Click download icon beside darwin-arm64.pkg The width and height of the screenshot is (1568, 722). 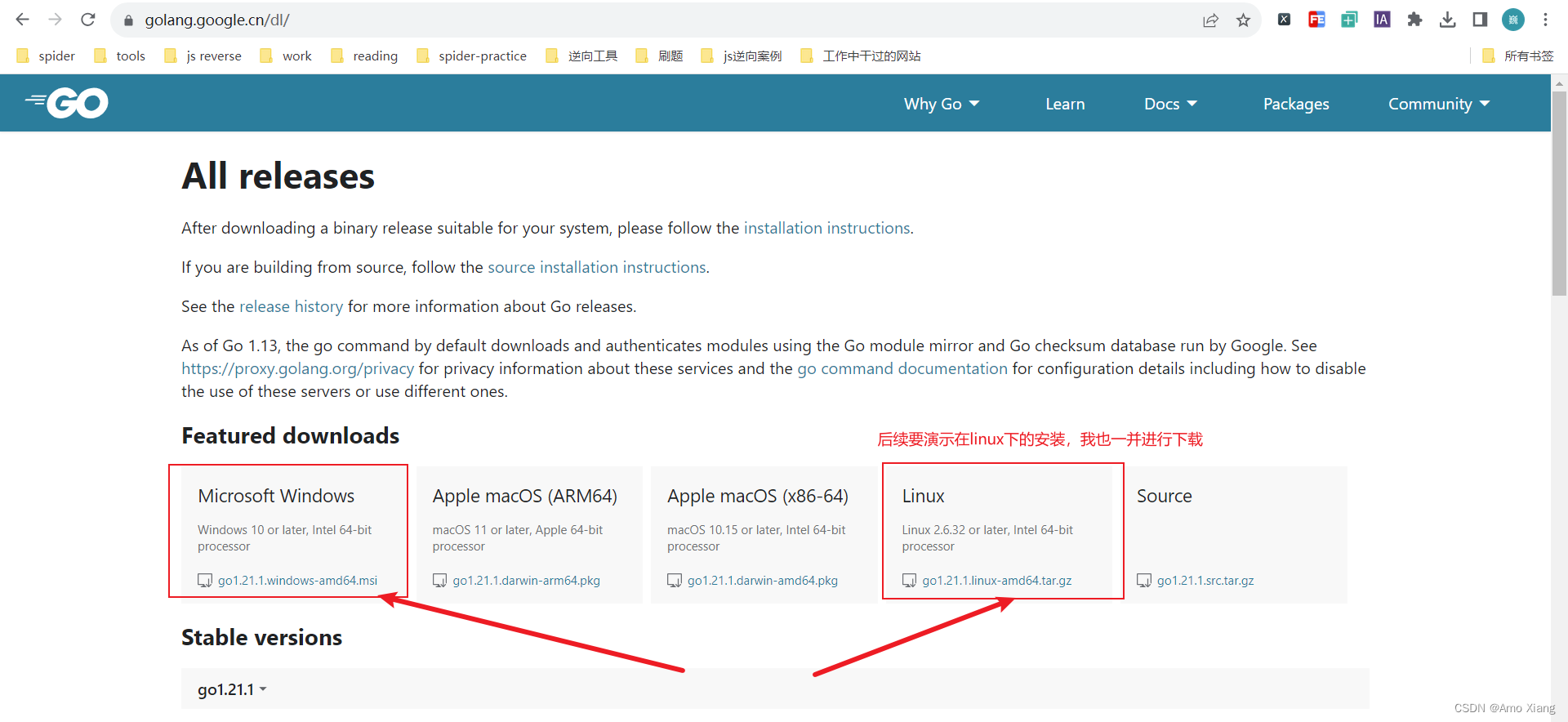pos(439,581)
